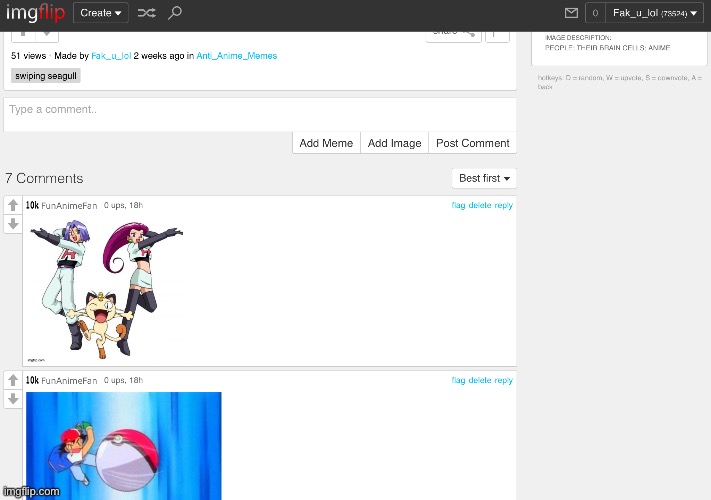Upvote the first FunAnimeFan comment
Viewport: 711px width, 500px height.
13,205
